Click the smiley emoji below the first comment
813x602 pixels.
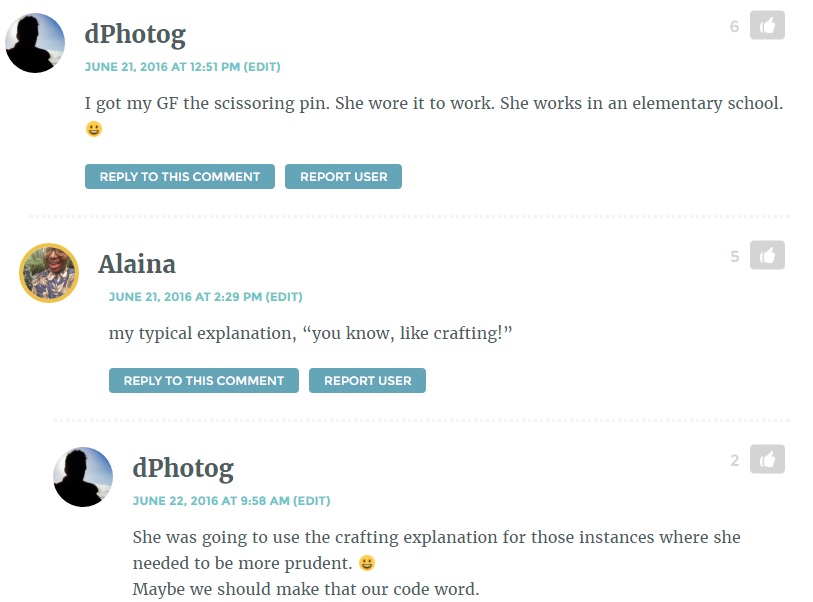click(x=94, y=129)
